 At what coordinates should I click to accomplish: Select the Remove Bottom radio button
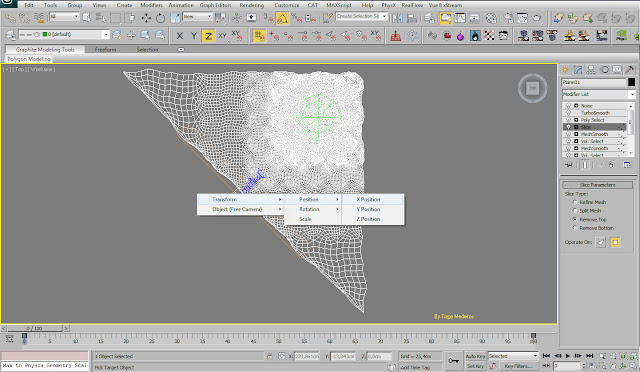point(575,228)
